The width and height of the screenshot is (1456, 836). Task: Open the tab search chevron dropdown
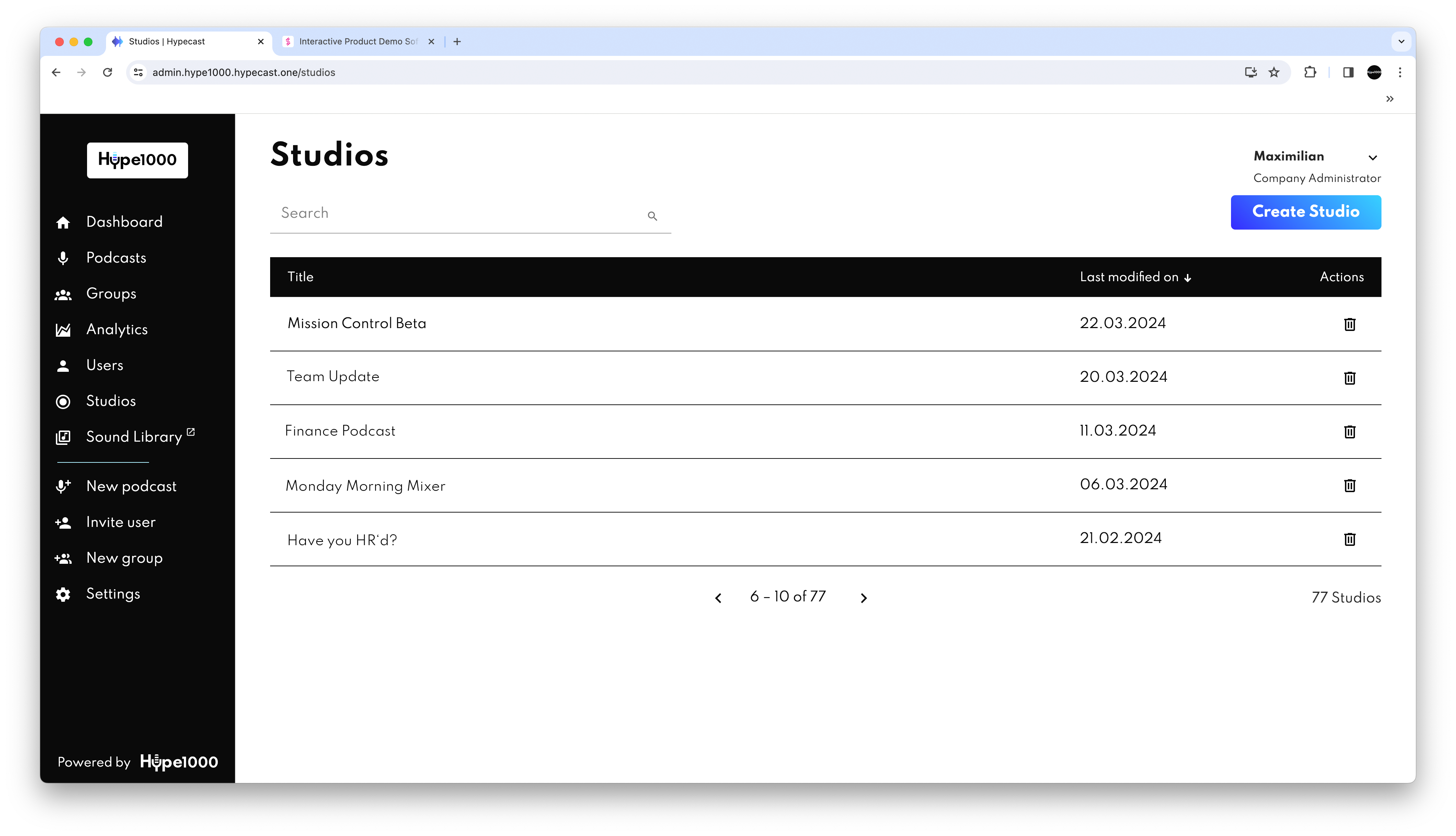1401,41
